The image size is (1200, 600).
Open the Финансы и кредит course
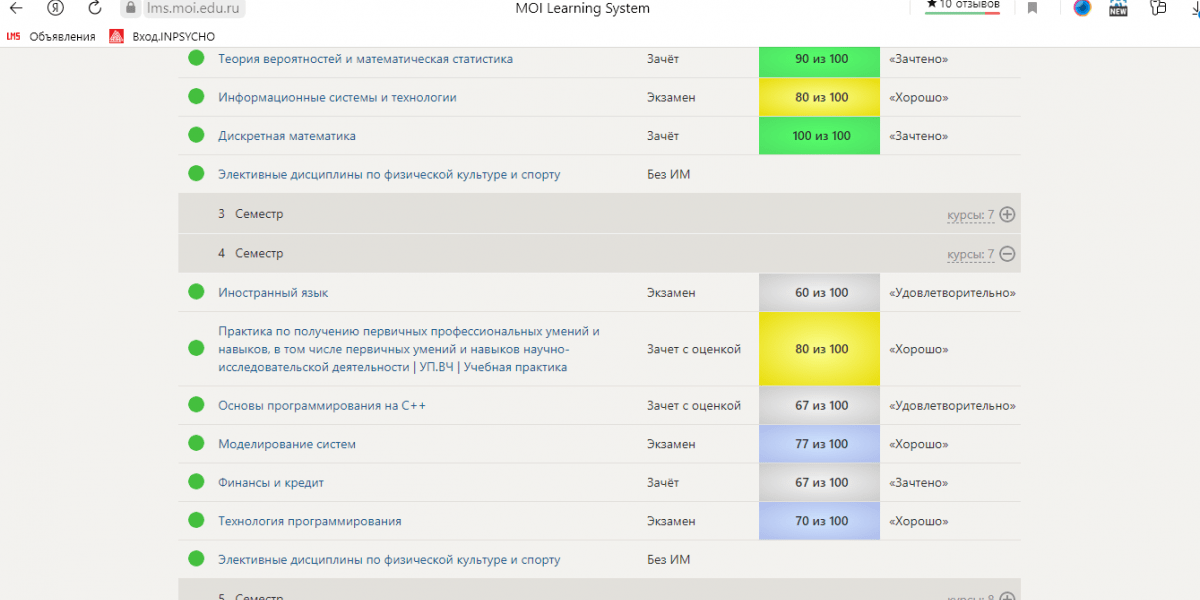(x=271, y=483)
